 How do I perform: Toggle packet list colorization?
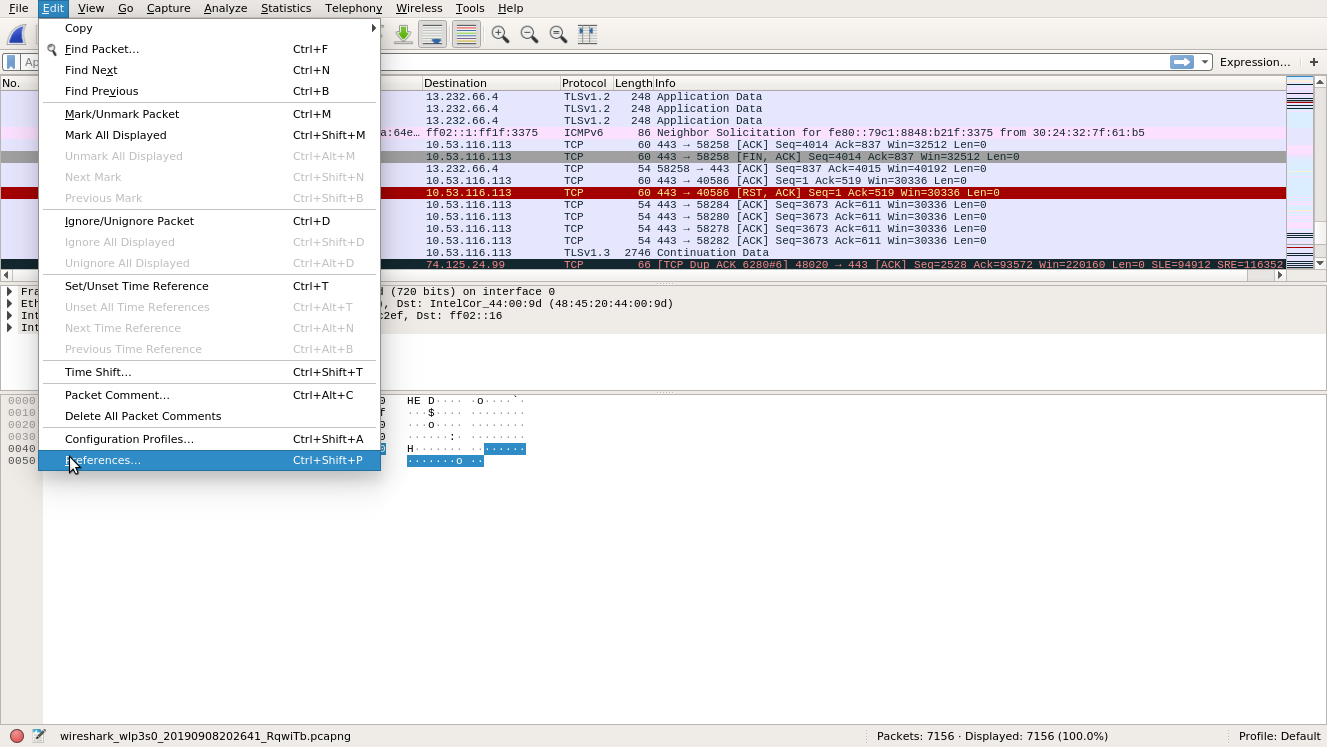click(x=466, y=35)
